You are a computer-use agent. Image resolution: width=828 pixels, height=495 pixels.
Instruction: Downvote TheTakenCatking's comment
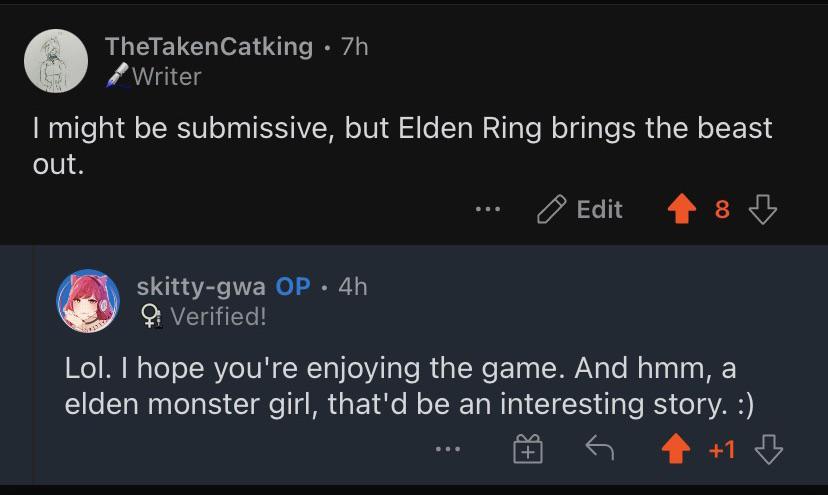coord(763,209)
